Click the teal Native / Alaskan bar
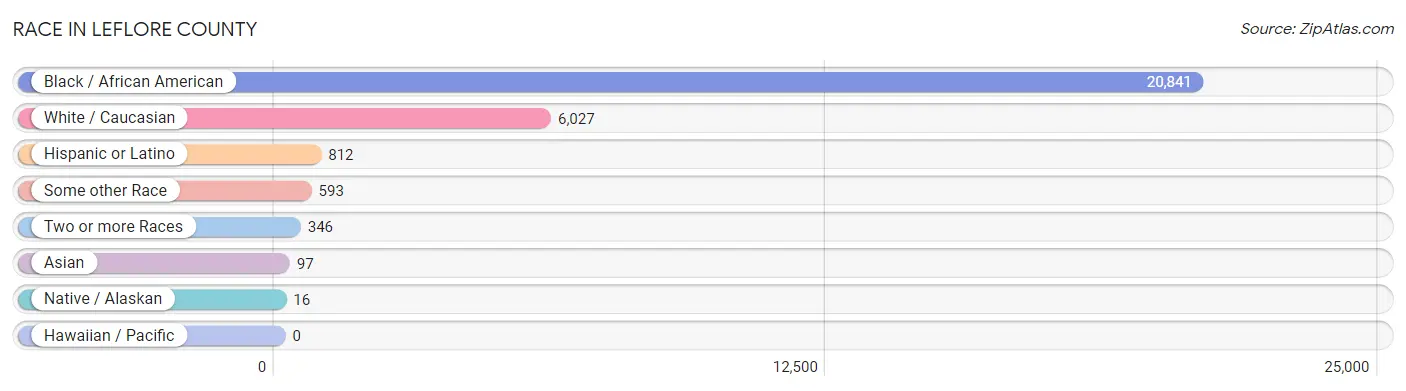Screen dimensions: 1406x391 tap(152, 299)
